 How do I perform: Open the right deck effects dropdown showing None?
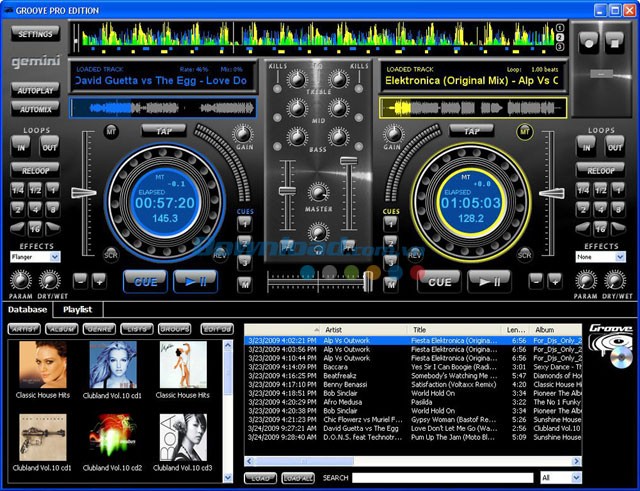(602, 257)
